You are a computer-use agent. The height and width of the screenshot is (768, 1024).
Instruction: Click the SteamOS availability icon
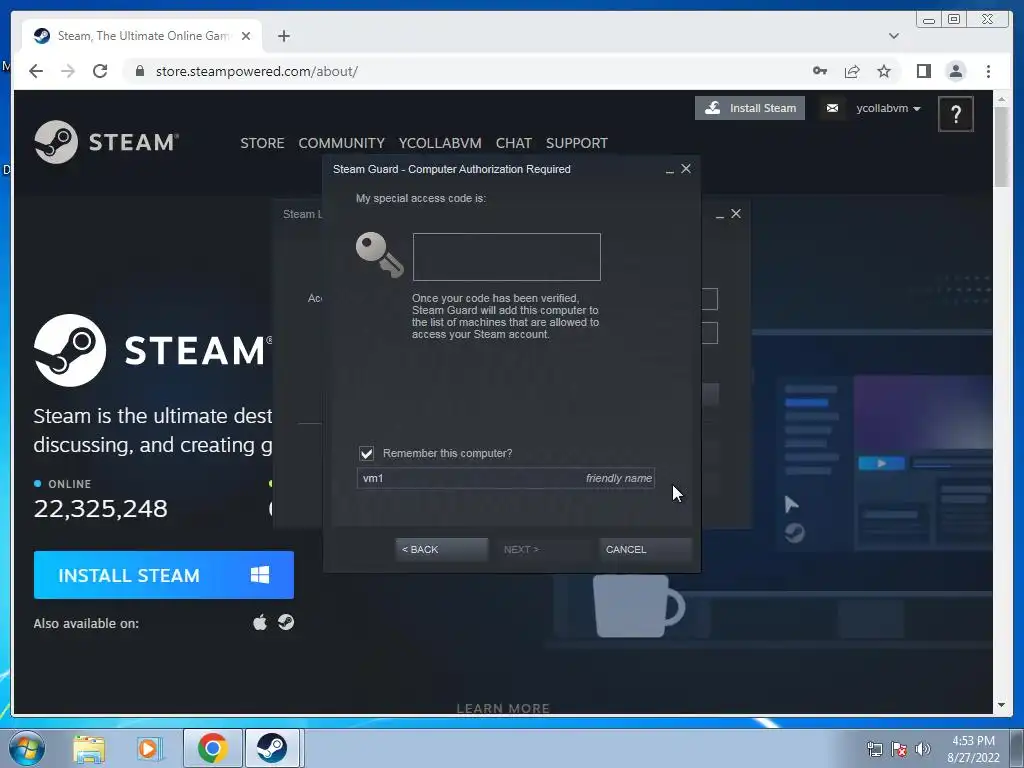(286, 622)
